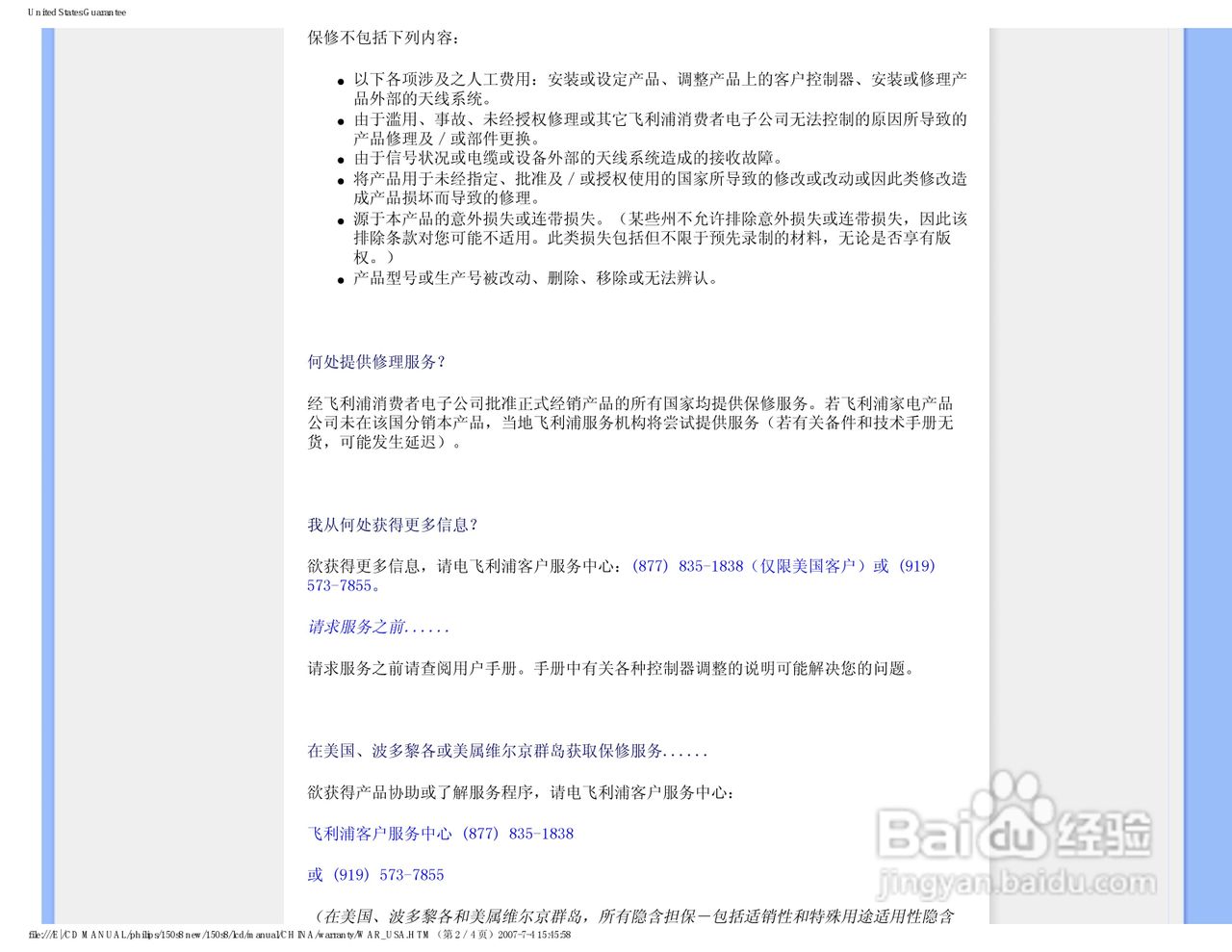This screenshot has width=1232, height=952.
Task: Click bullet 产品型号或生产号被改动
Action: 536,278
